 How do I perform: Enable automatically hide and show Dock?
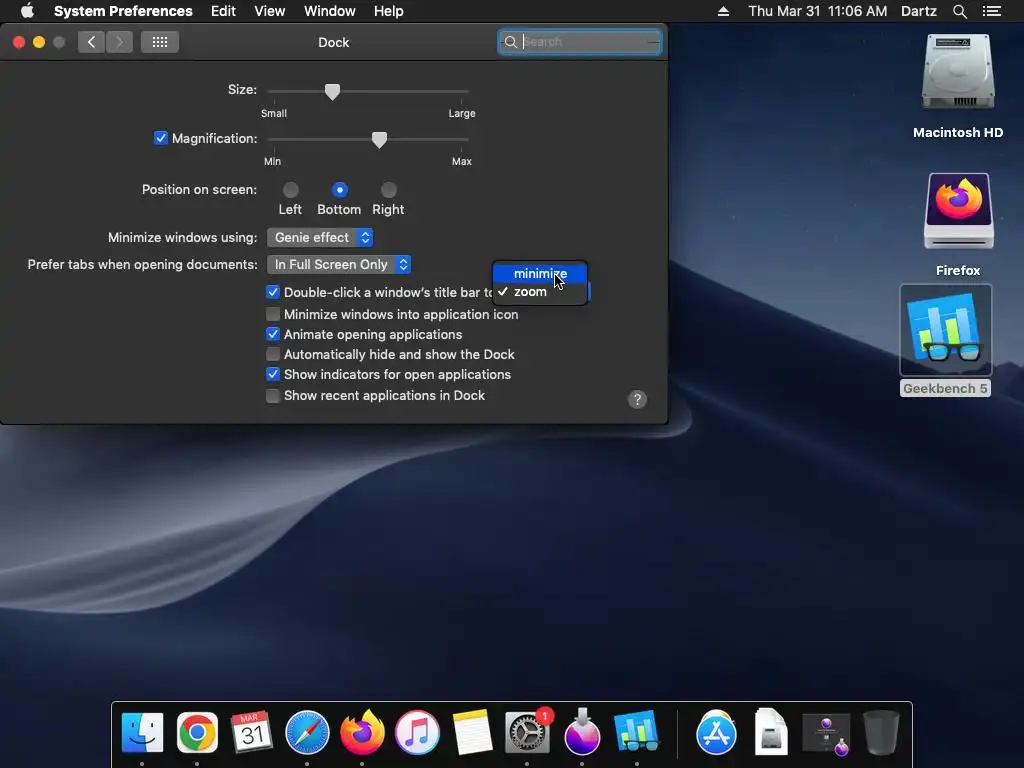tap(273, 354)
